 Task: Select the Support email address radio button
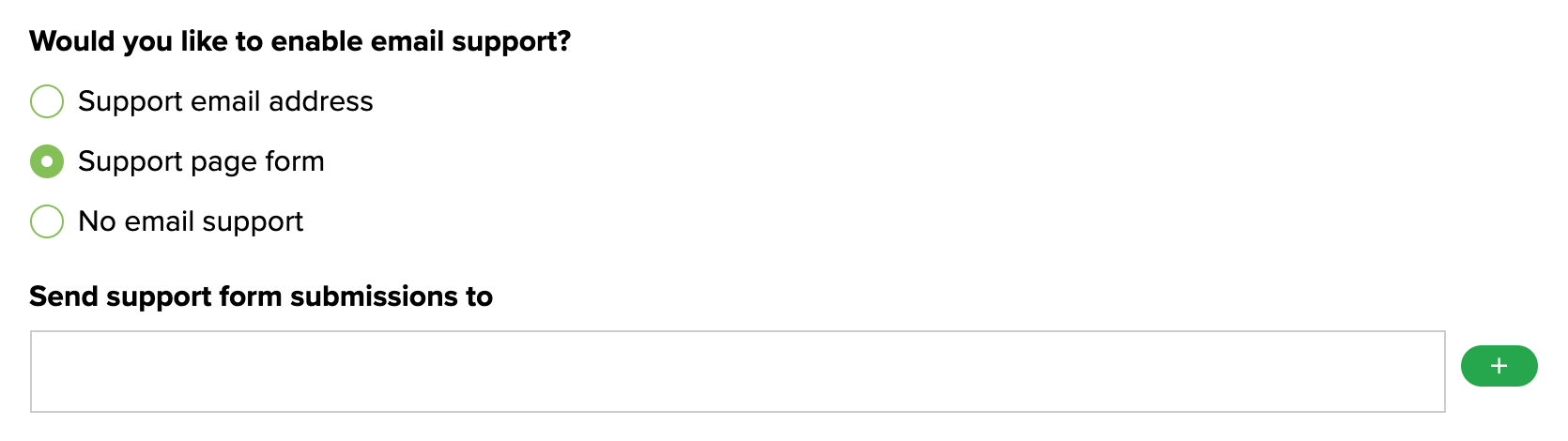tap(47, 101)
